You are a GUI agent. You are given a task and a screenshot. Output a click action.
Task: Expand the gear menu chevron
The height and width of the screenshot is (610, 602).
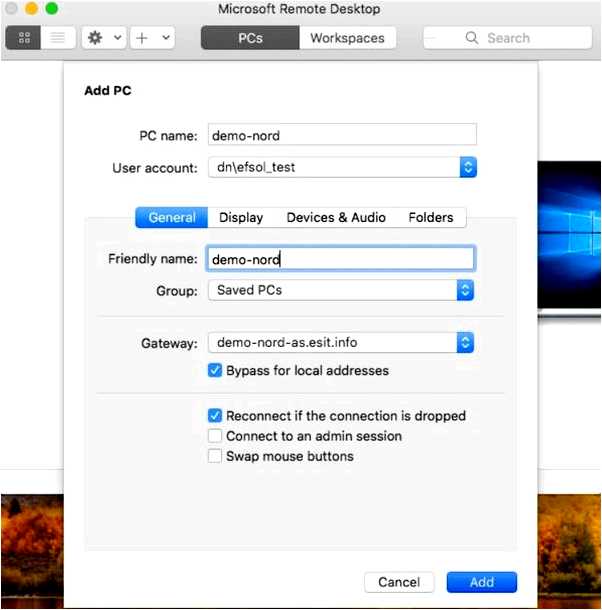(118, 38)
